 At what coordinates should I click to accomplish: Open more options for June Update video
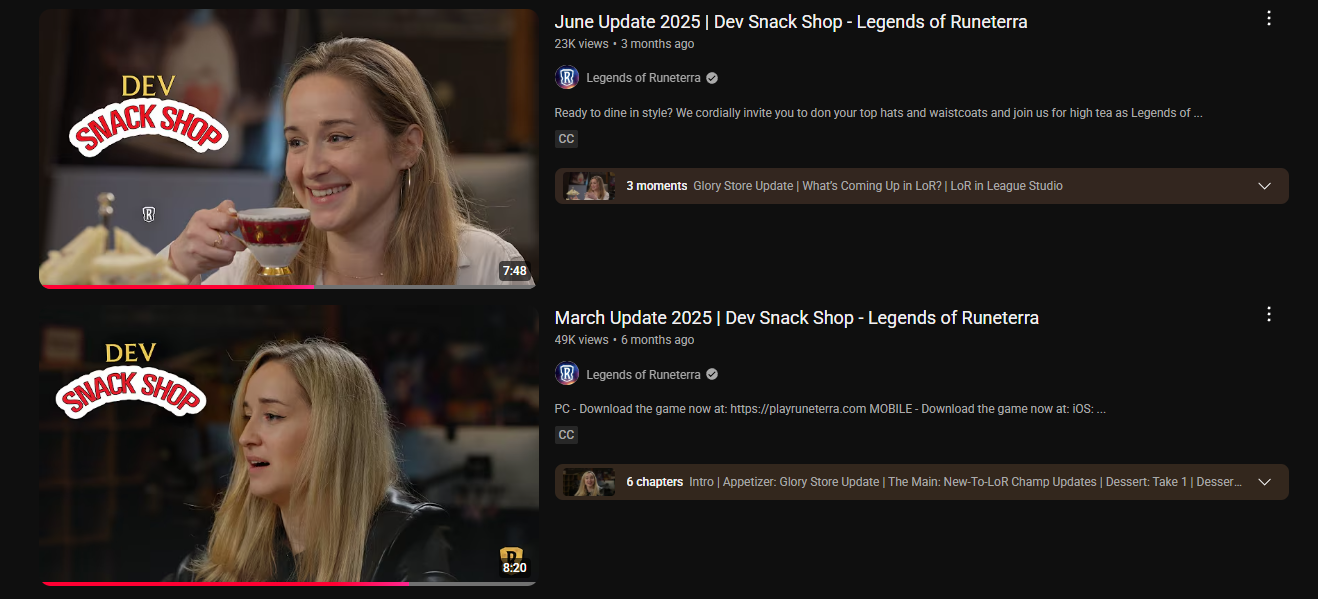pyautogui.click(x=1268, y=18)
